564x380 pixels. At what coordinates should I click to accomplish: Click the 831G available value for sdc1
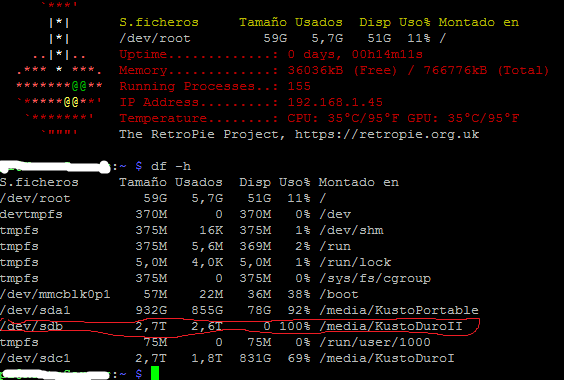255,358
